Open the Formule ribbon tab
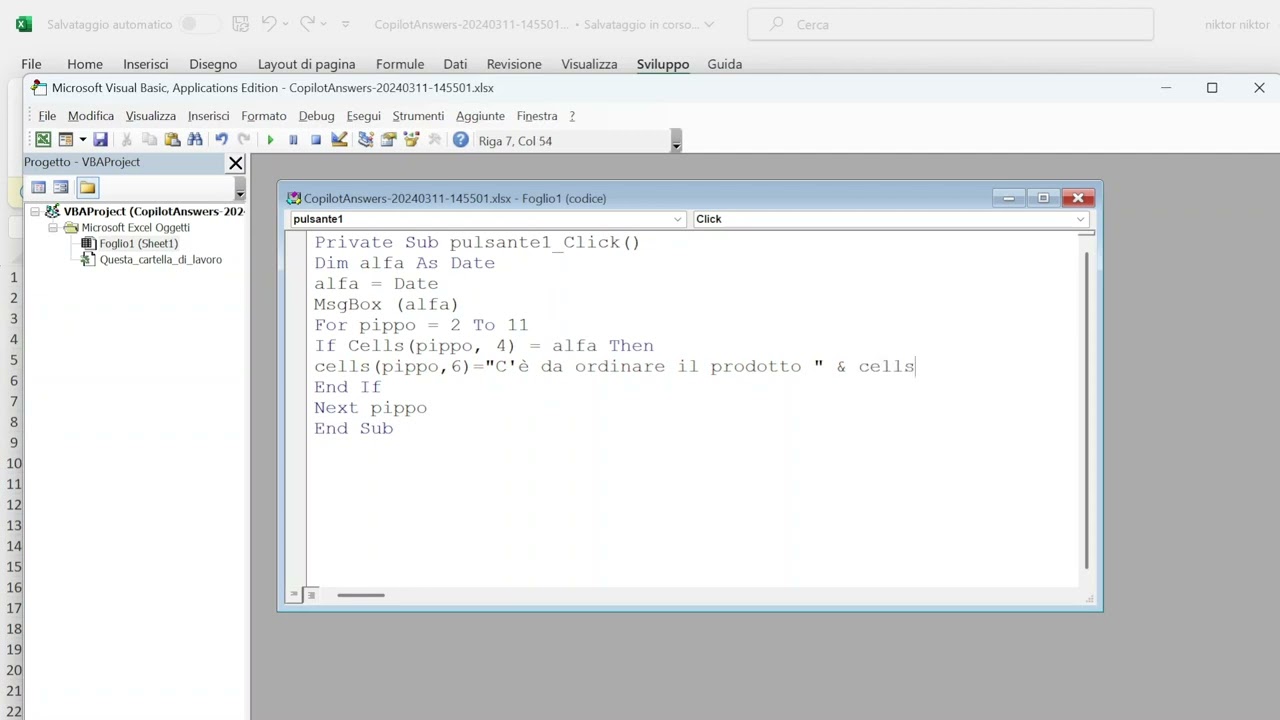The width and height of the screenshot is (1280, 720). (400, 64)
